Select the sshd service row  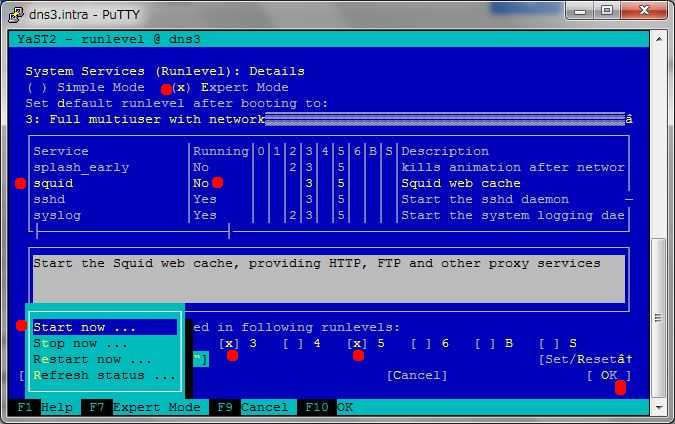click(x=328, y=199)
